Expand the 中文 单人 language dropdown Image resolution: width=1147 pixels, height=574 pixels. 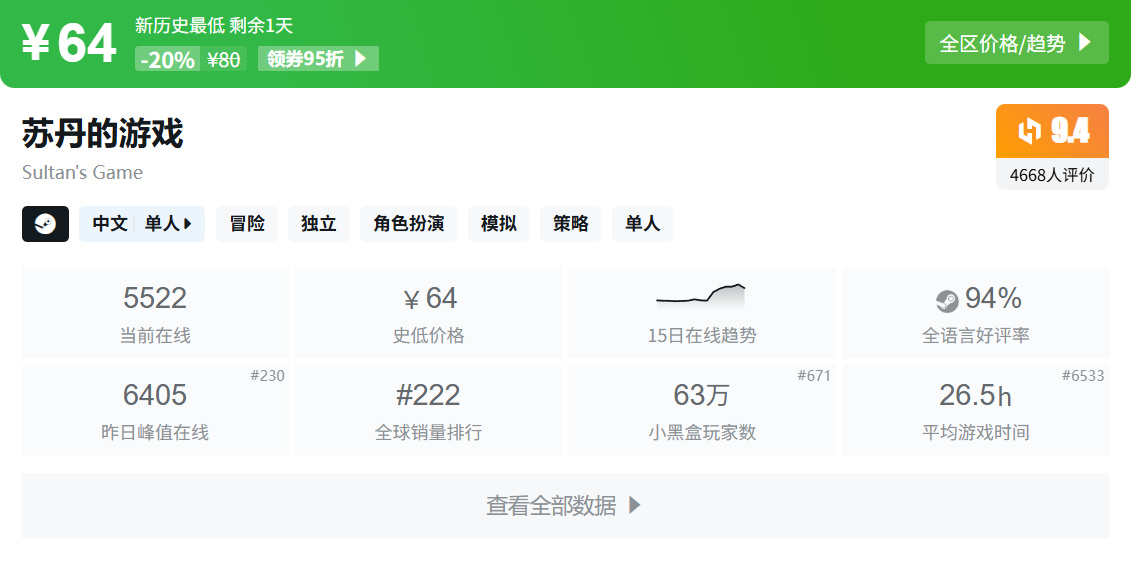(142, 224)
